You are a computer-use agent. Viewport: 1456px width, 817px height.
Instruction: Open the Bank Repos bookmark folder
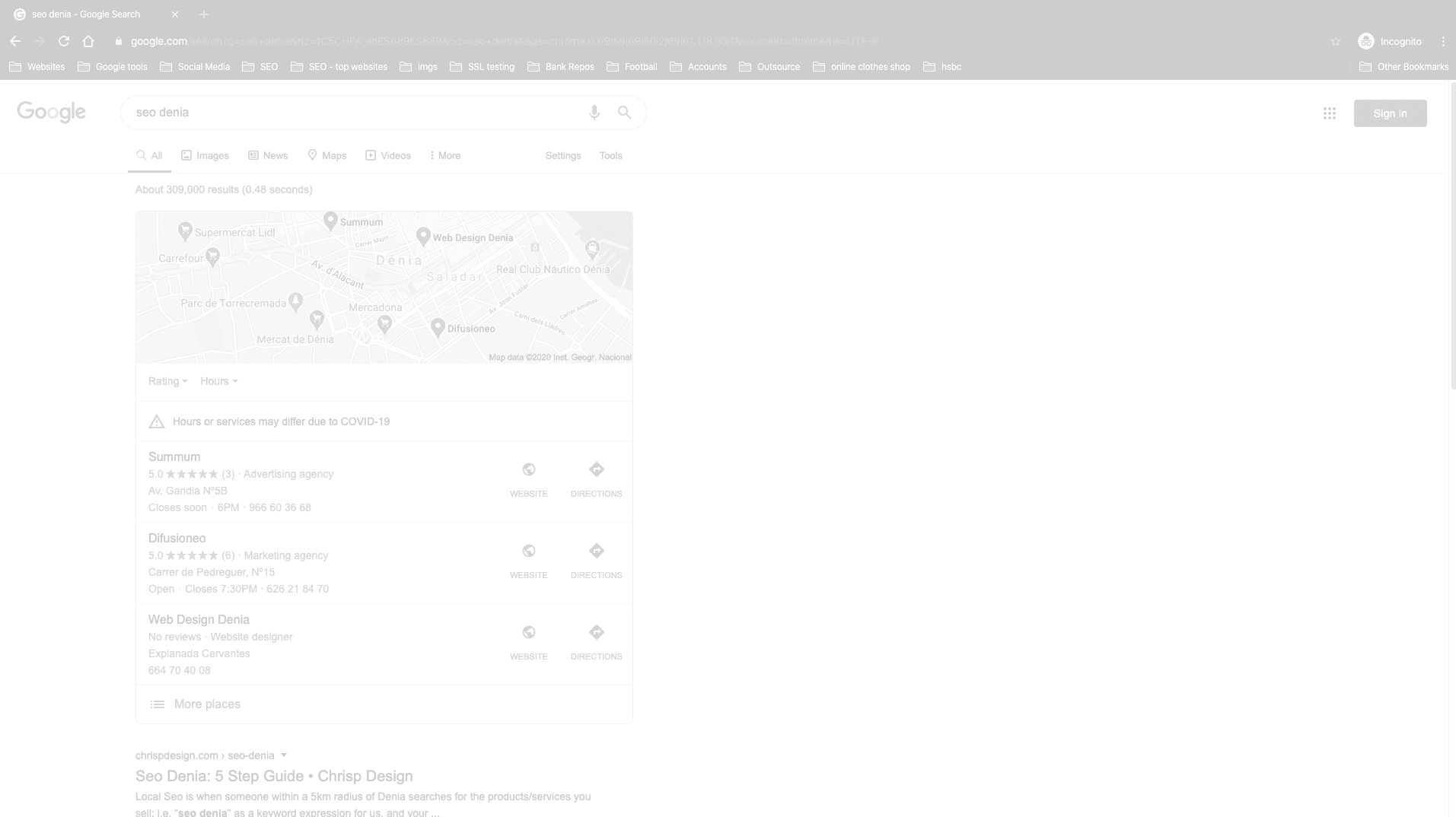coord(561,67)
